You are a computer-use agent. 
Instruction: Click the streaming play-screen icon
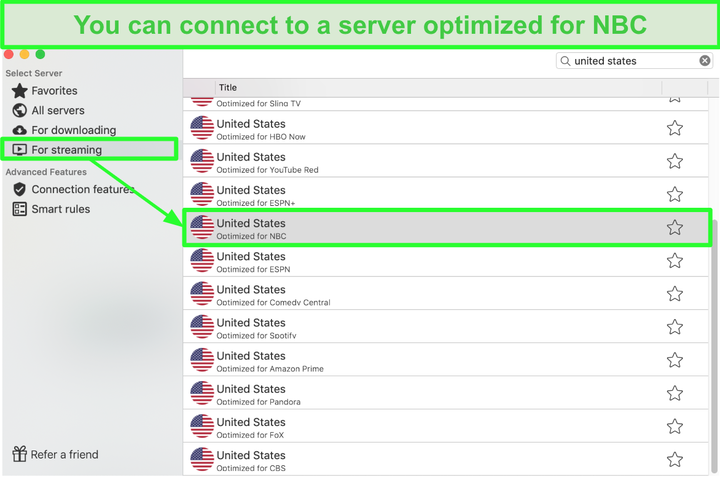[x=20, y=150]
